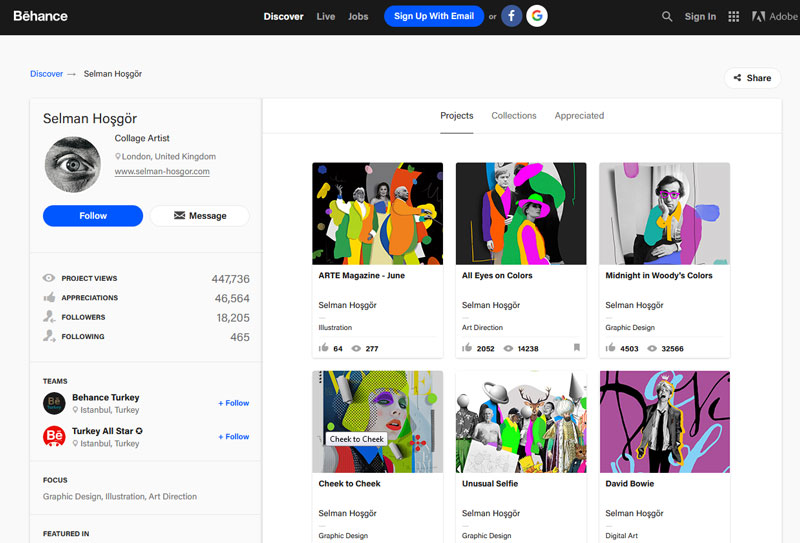Switch to the Appreciated tab
Image resolution: width=800 pixels, height=543 pixels.
coord(579,116)
